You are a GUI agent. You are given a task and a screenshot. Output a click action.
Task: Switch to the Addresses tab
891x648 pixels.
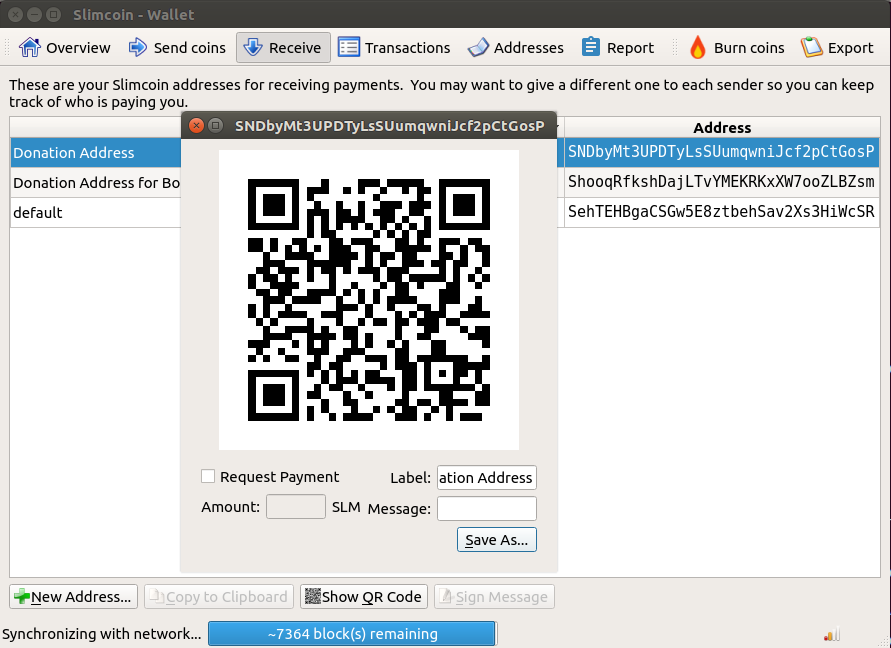516,48
